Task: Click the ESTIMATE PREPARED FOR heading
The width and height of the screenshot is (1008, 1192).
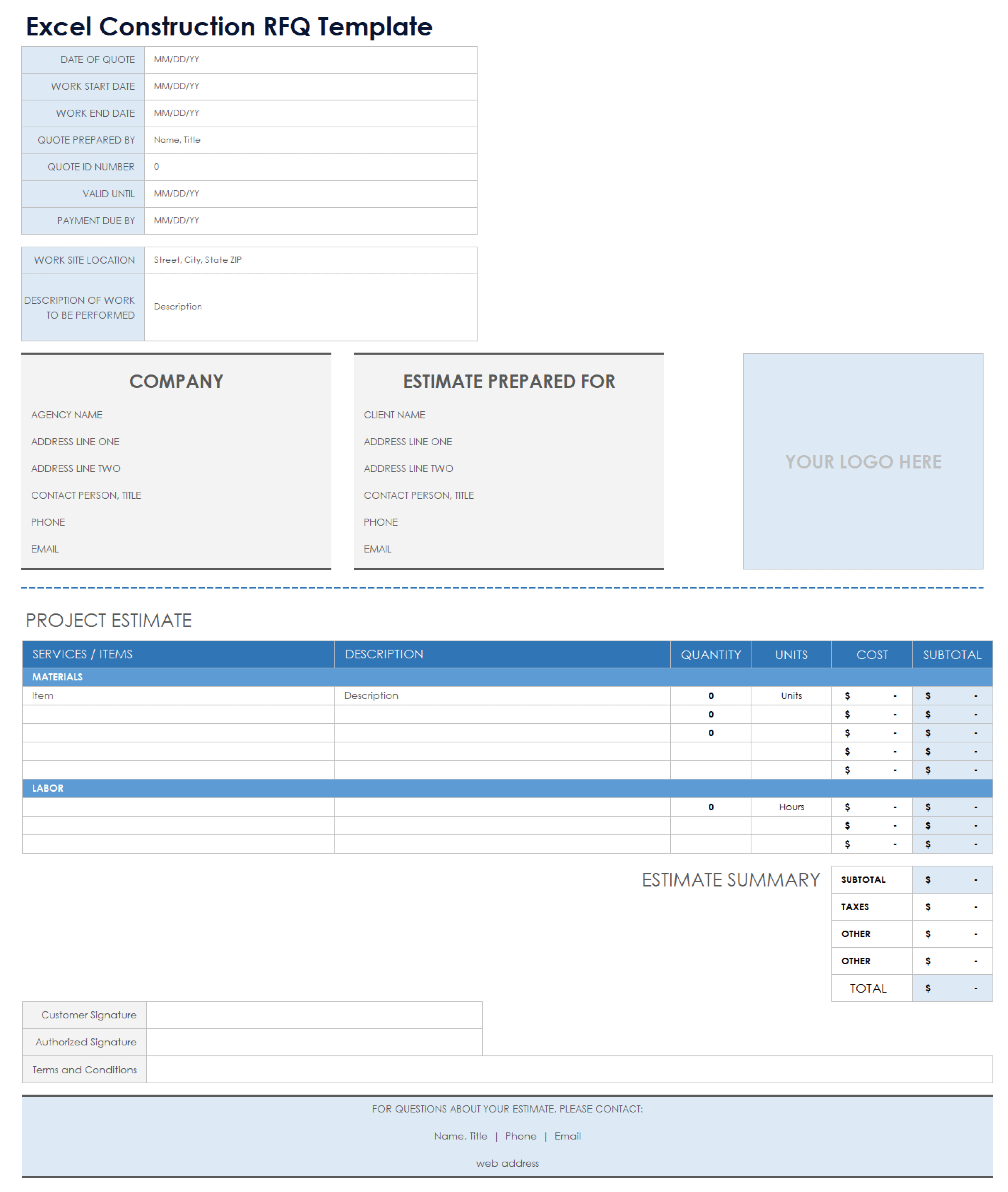Action: [x=509, y=381]
